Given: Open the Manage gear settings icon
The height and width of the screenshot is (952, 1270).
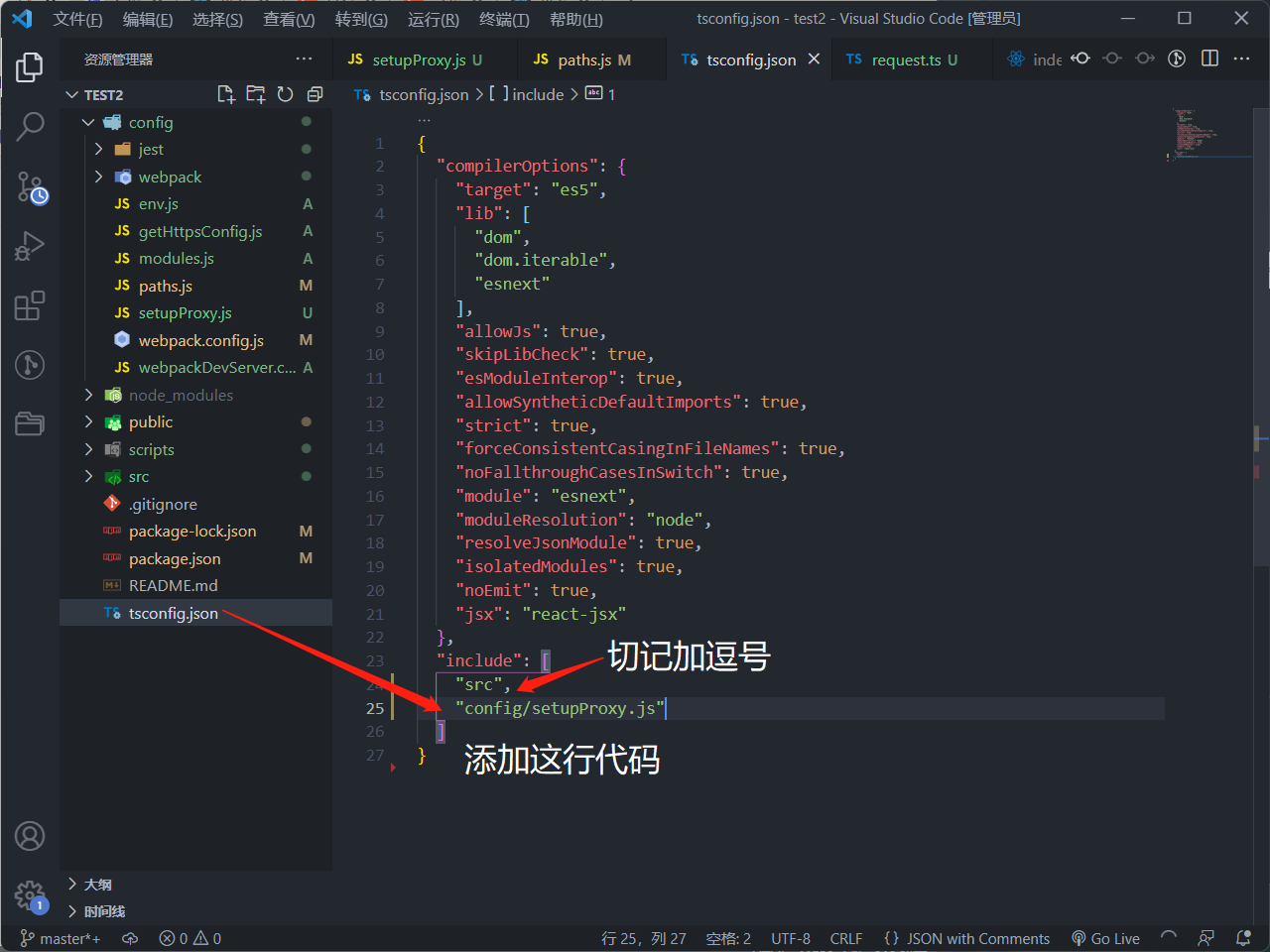Looking at the screenshot, I should (x=30, y=896).
